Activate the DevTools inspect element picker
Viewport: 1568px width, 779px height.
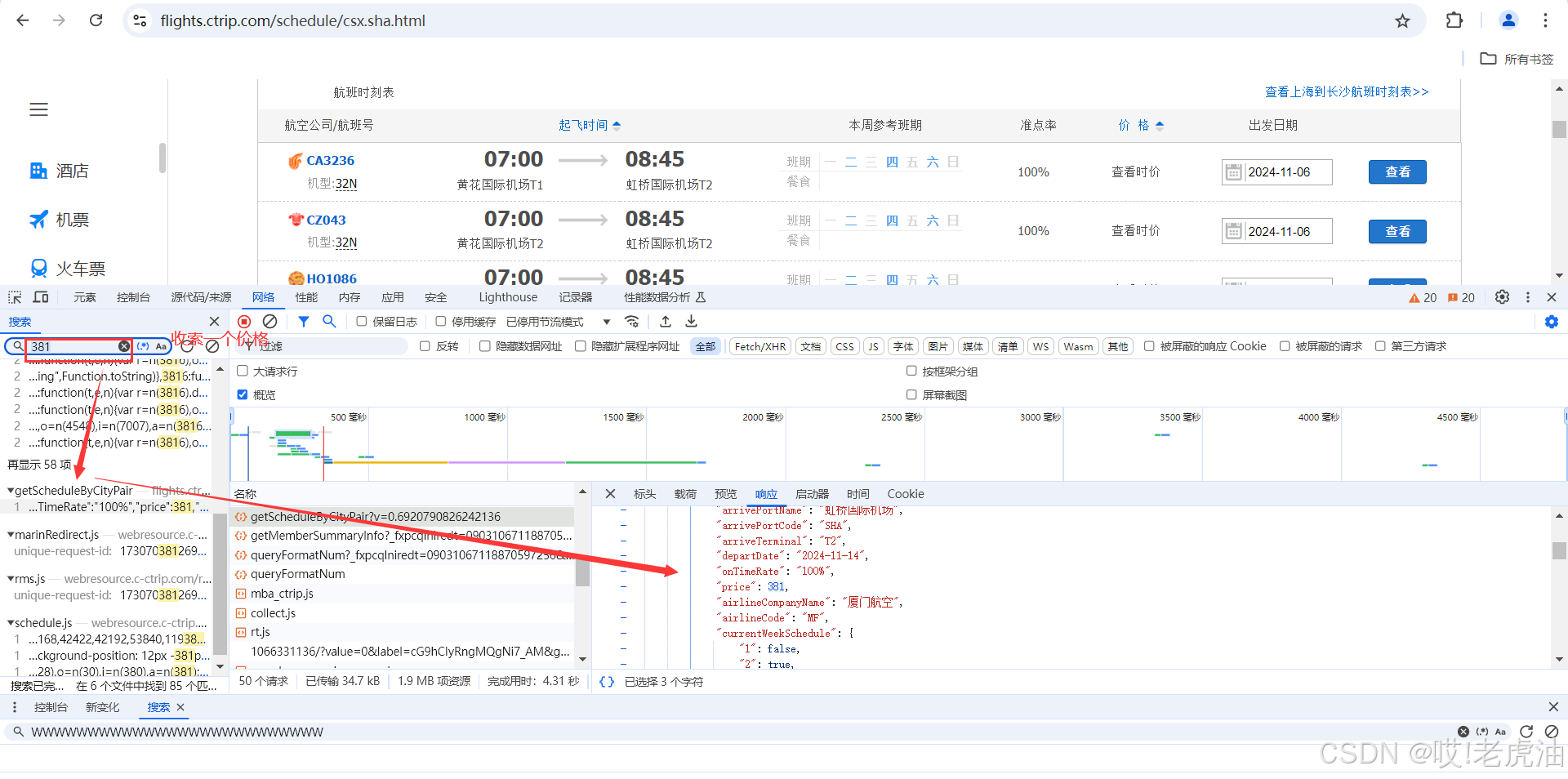15,297
